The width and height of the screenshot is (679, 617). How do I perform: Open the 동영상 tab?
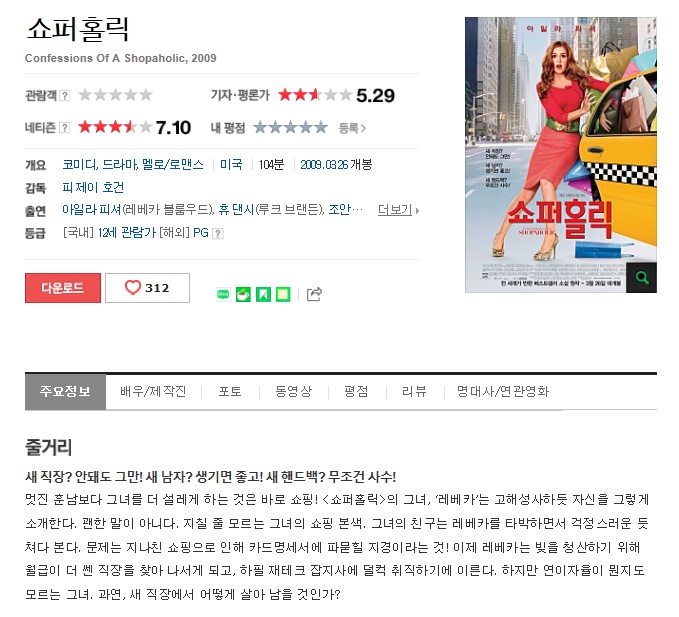click(x=294, y=391)
